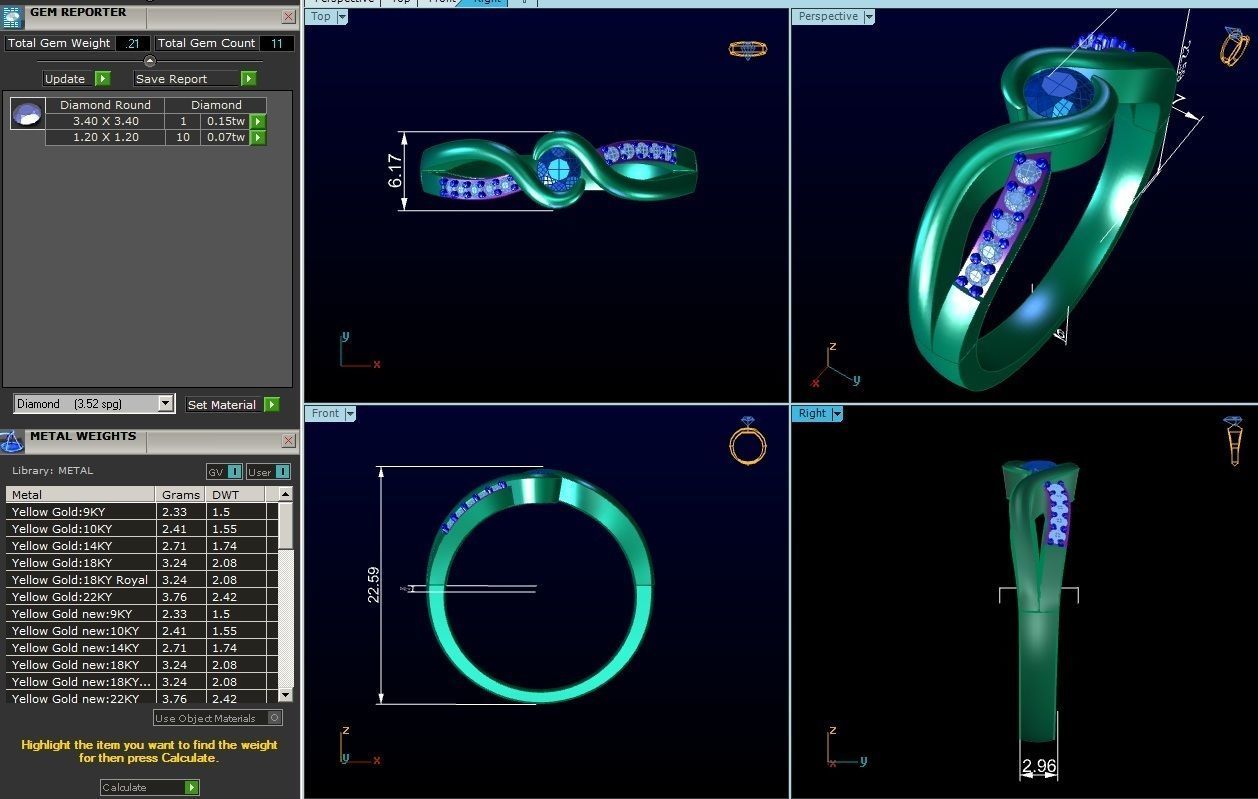The image size is (1258, 799).
Task: Click the Total Gem Weight value .21
Action: point(133,43)
